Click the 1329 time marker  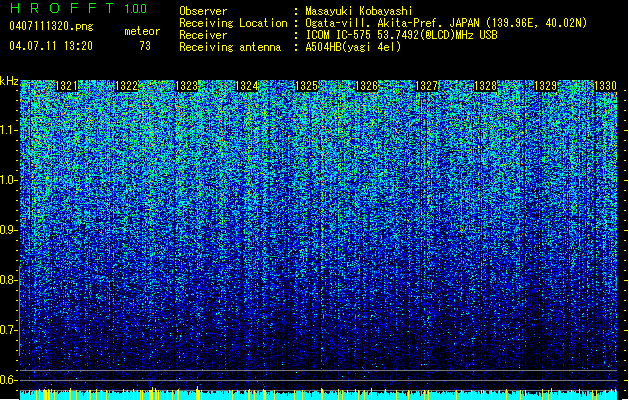(x=546, y=86)
